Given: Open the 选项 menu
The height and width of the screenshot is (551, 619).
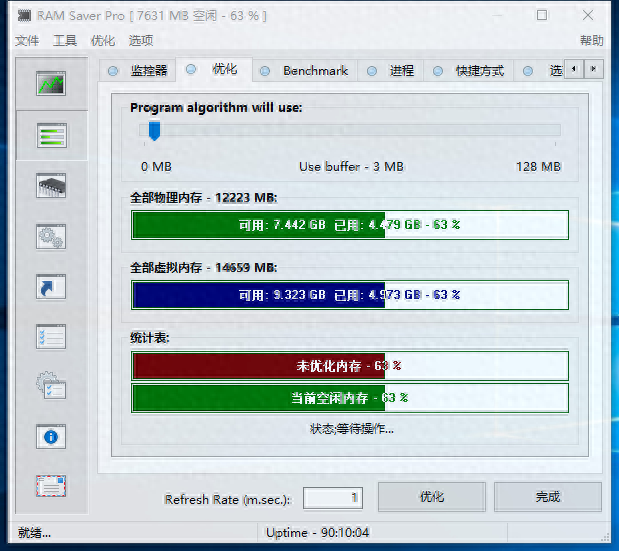Looking at the screenshot, I should click(141, 40).
